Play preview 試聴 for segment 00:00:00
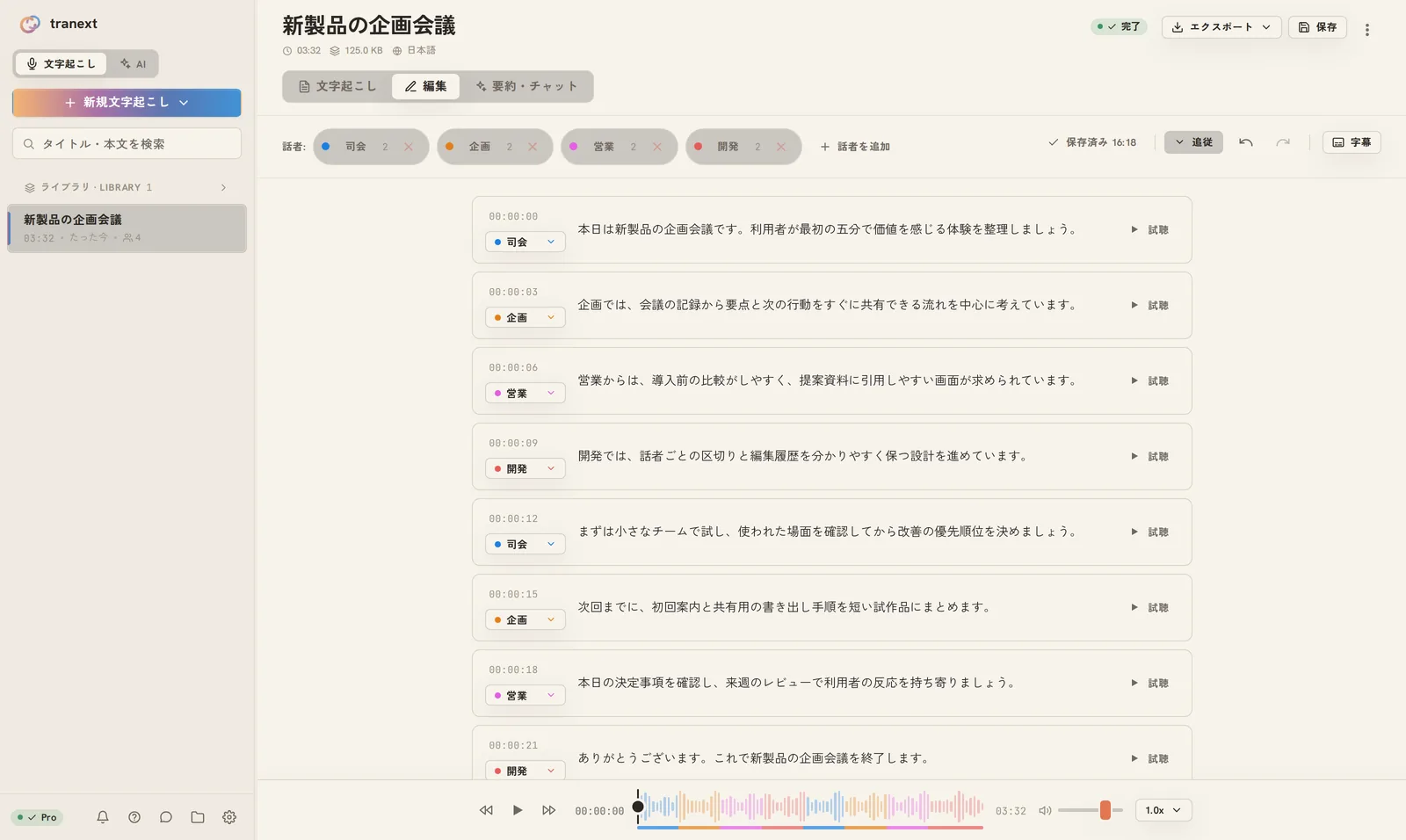Viewport: 1406px width, 840px height. [1149, 229]
